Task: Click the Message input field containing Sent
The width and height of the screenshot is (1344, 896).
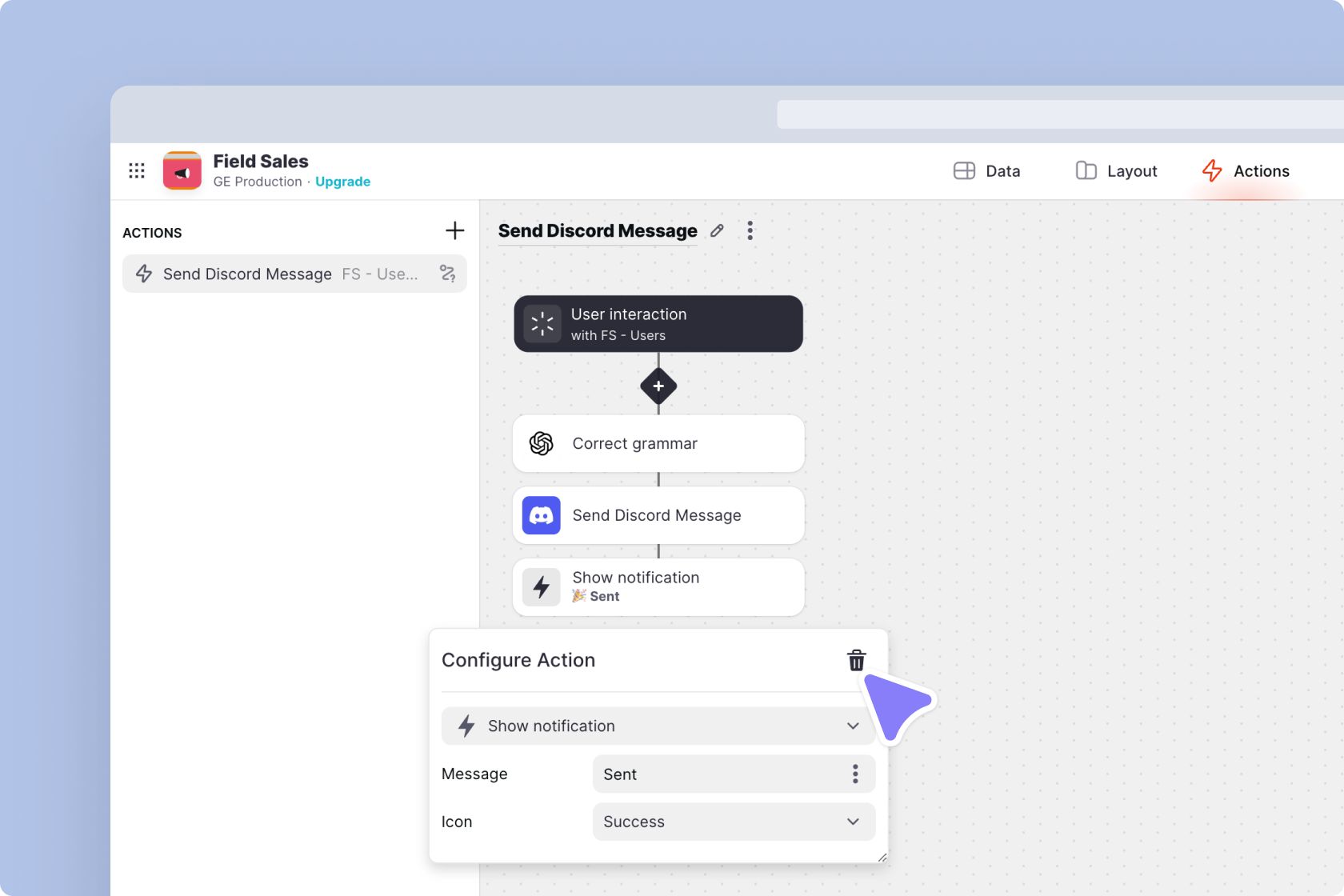Action: coord(716,774)
